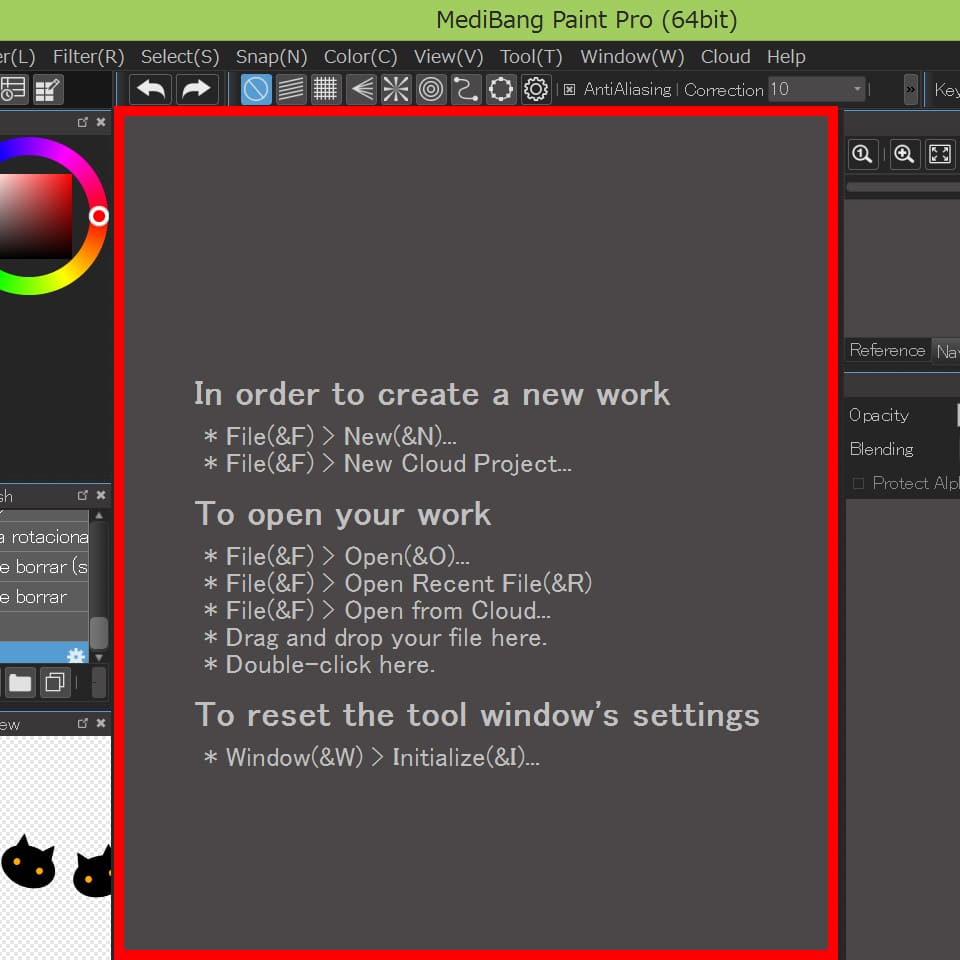Close the brush preview panel with its X icon

tap(101, 723)
